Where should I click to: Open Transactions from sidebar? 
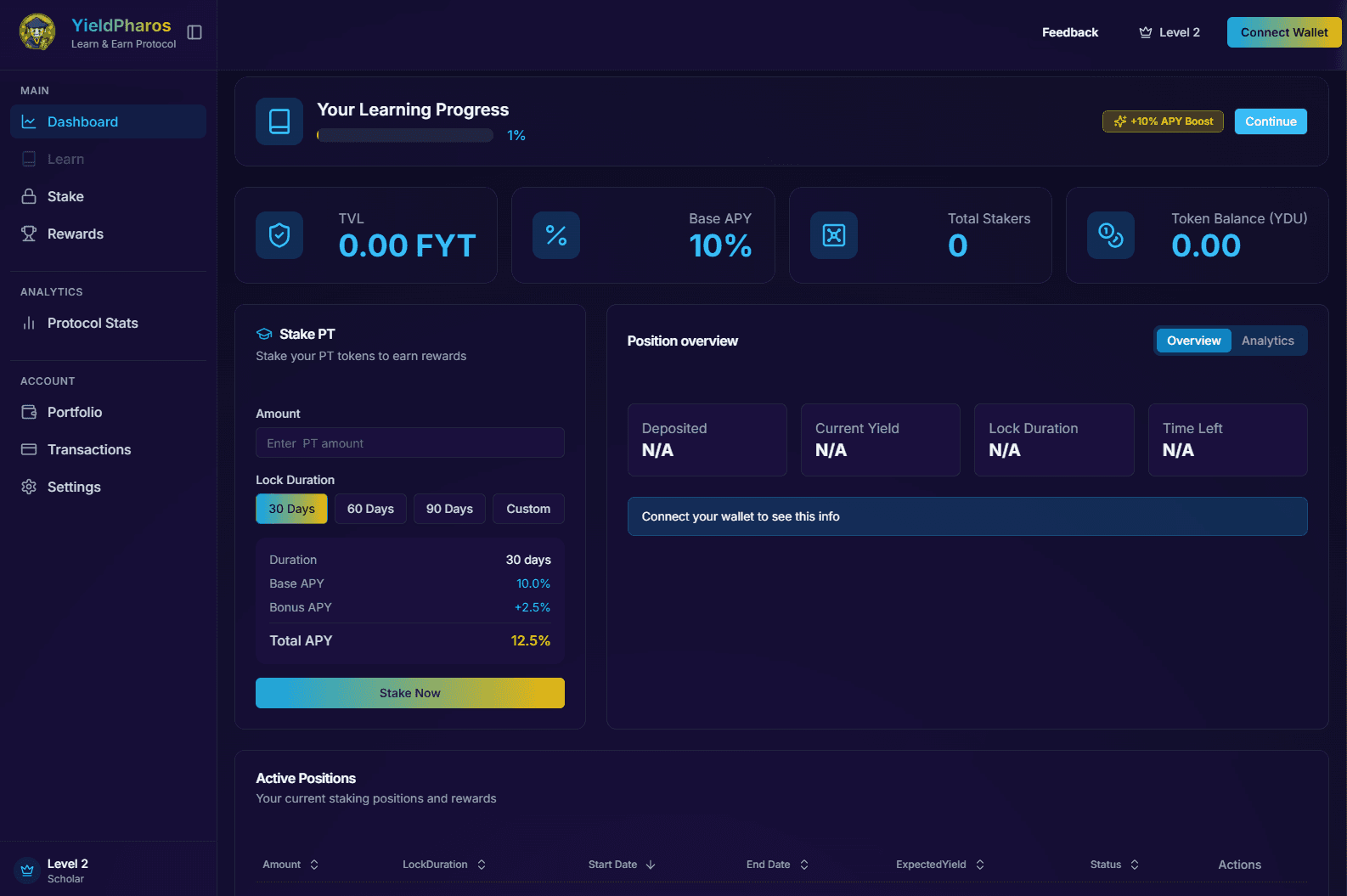coord(108,449)
